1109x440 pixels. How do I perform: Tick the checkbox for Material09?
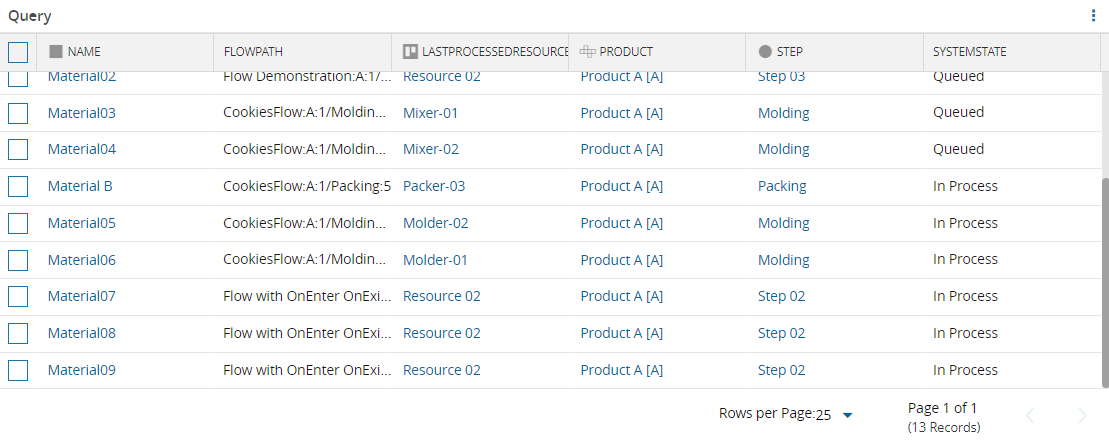pyautogui.click(x=18, y=371)
